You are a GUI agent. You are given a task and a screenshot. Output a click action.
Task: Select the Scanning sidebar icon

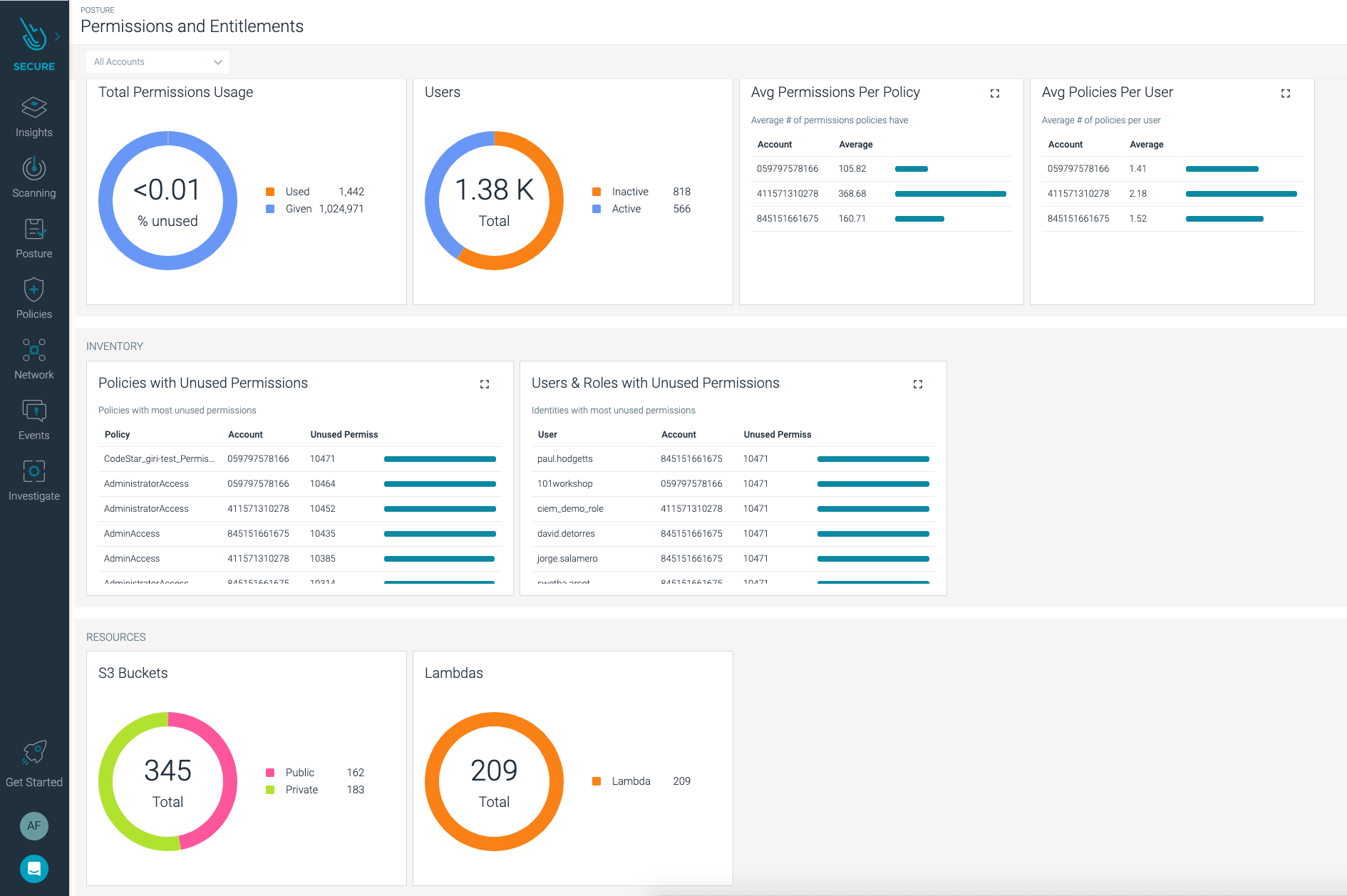pyautogui.click(x=33, y=168)
